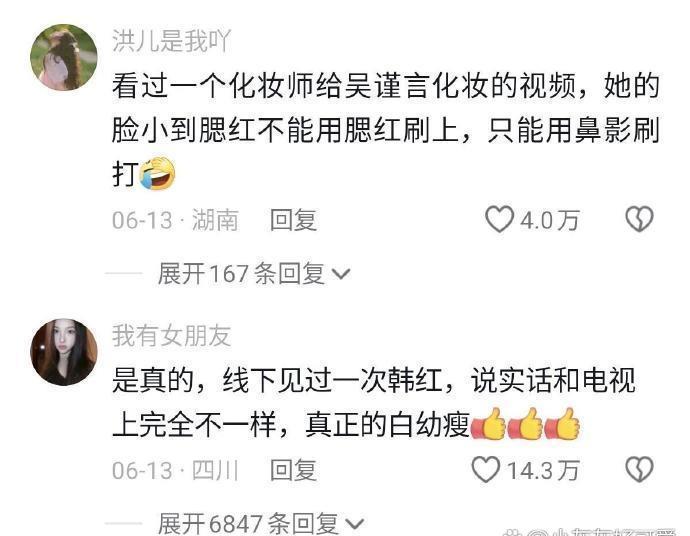
Task: Select the comment text about 吴谨言 makeup video
Action: (x=386, y=130)
